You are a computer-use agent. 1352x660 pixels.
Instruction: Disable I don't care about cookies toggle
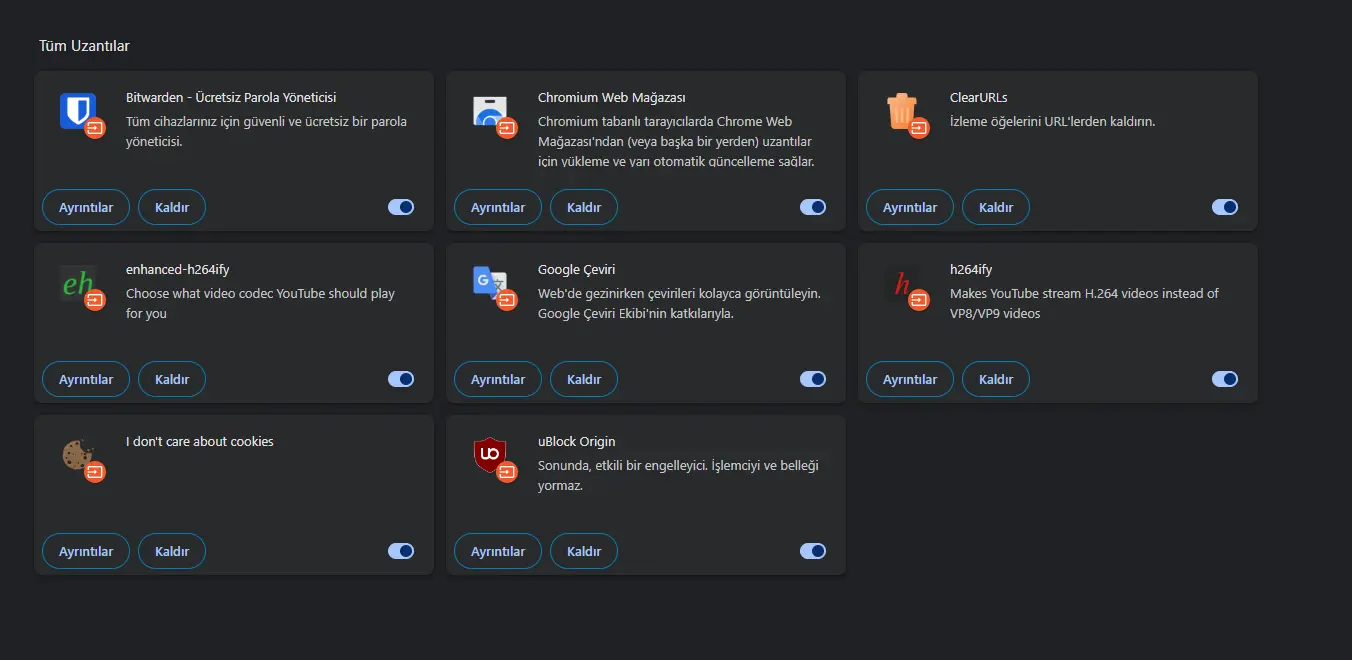tap(401, 551)
